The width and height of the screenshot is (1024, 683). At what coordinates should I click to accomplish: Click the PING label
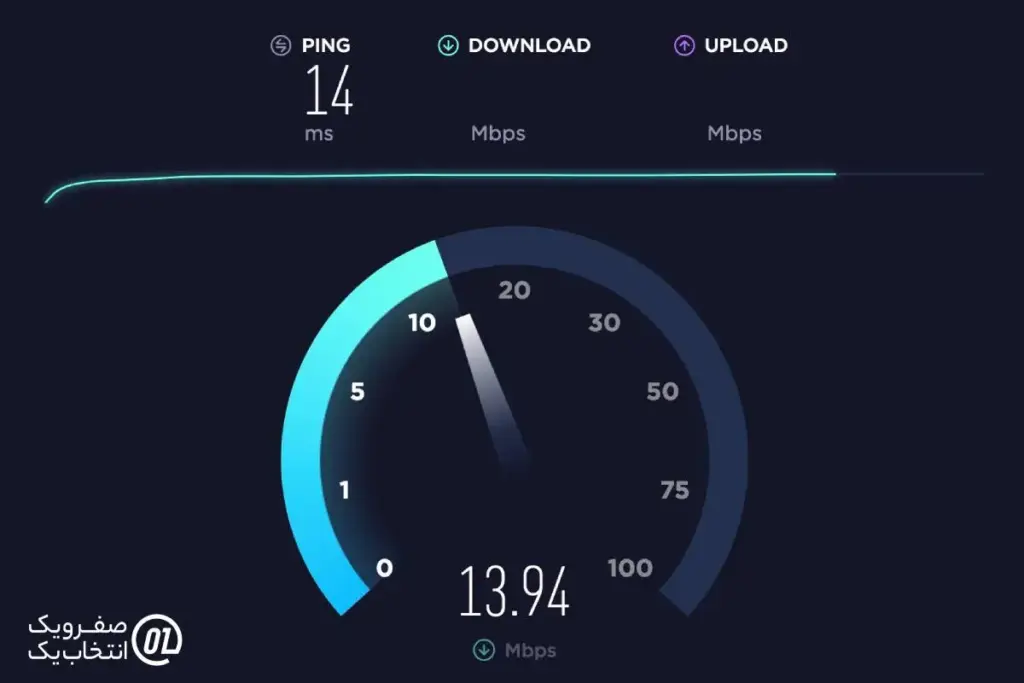click(x=326, y=46)
